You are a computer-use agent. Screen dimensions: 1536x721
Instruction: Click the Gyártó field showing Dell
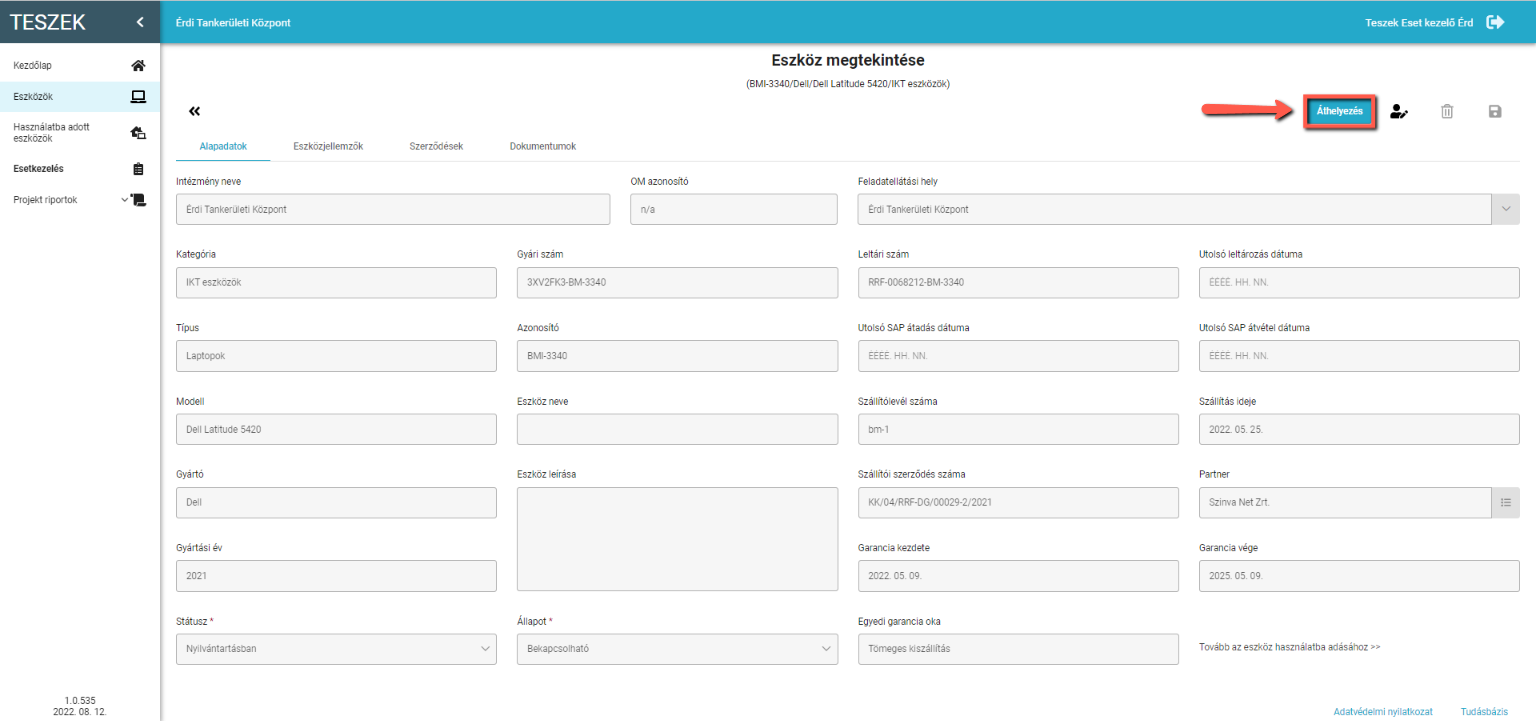336,502
